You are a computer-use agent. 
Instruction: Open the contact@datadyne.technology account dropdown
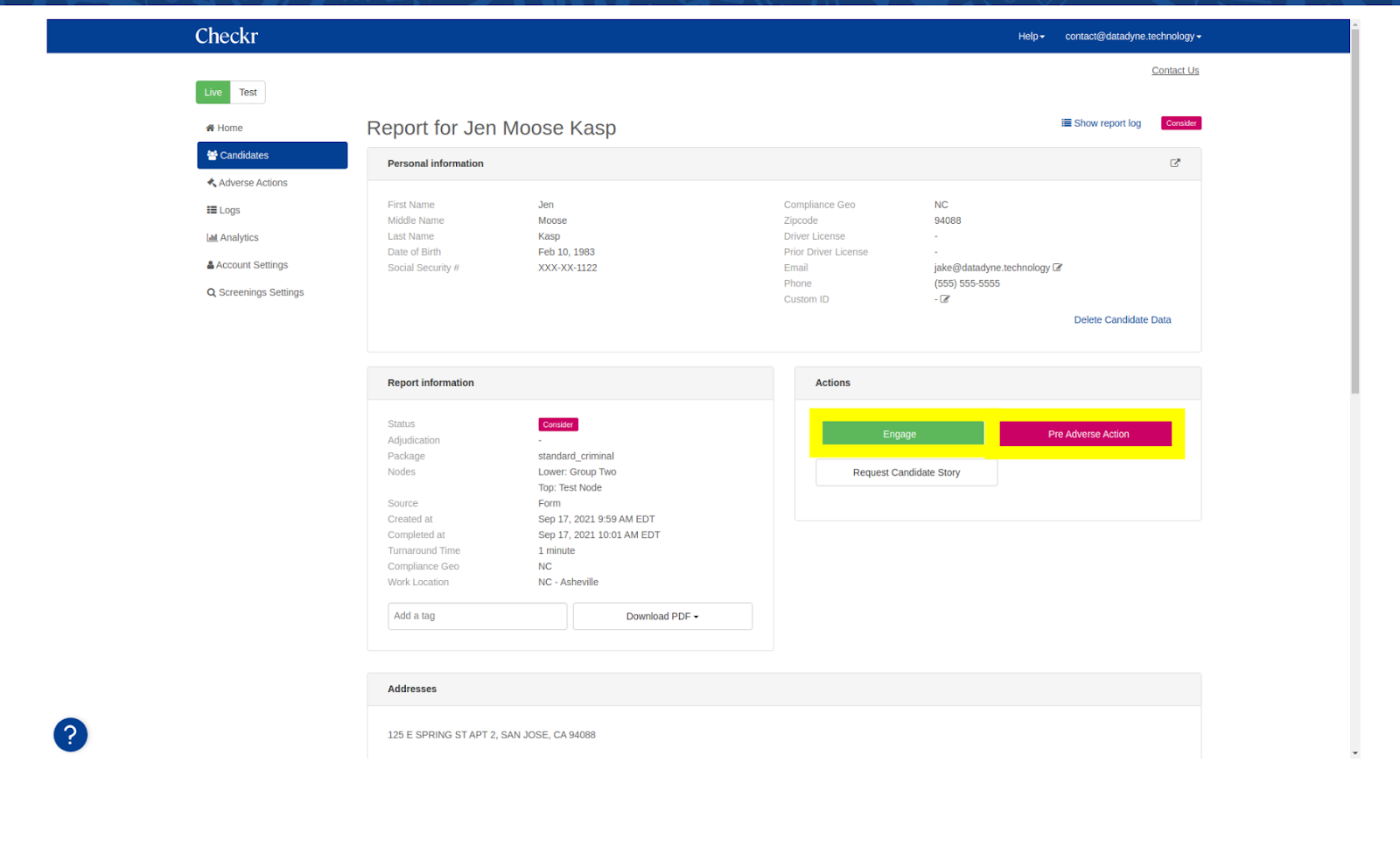tap(1132, 37)
